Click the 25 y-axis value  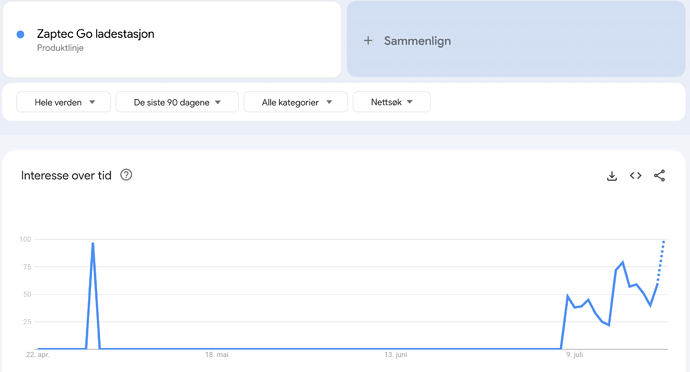[x=27, y=322]
